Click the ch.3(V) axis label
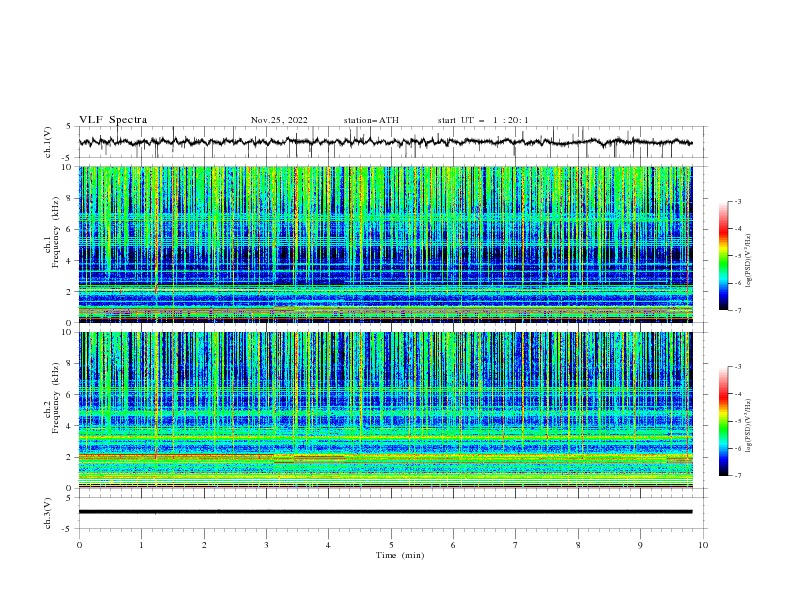 pyautogui.click(x=48, y=513)
